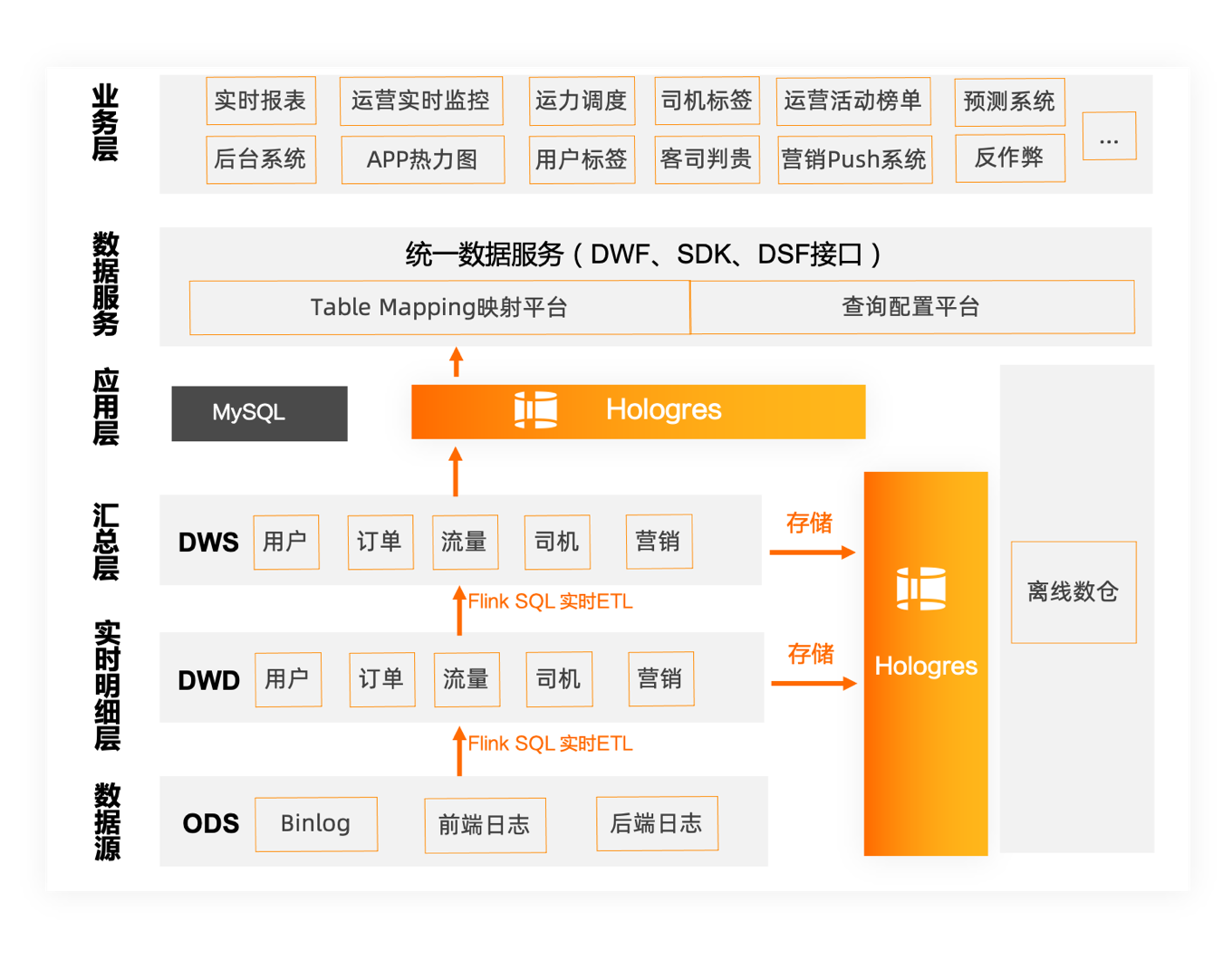This screenshot has height=960, width=1232.
Task: Click the dark MySQL block
Action: [259, 413]
